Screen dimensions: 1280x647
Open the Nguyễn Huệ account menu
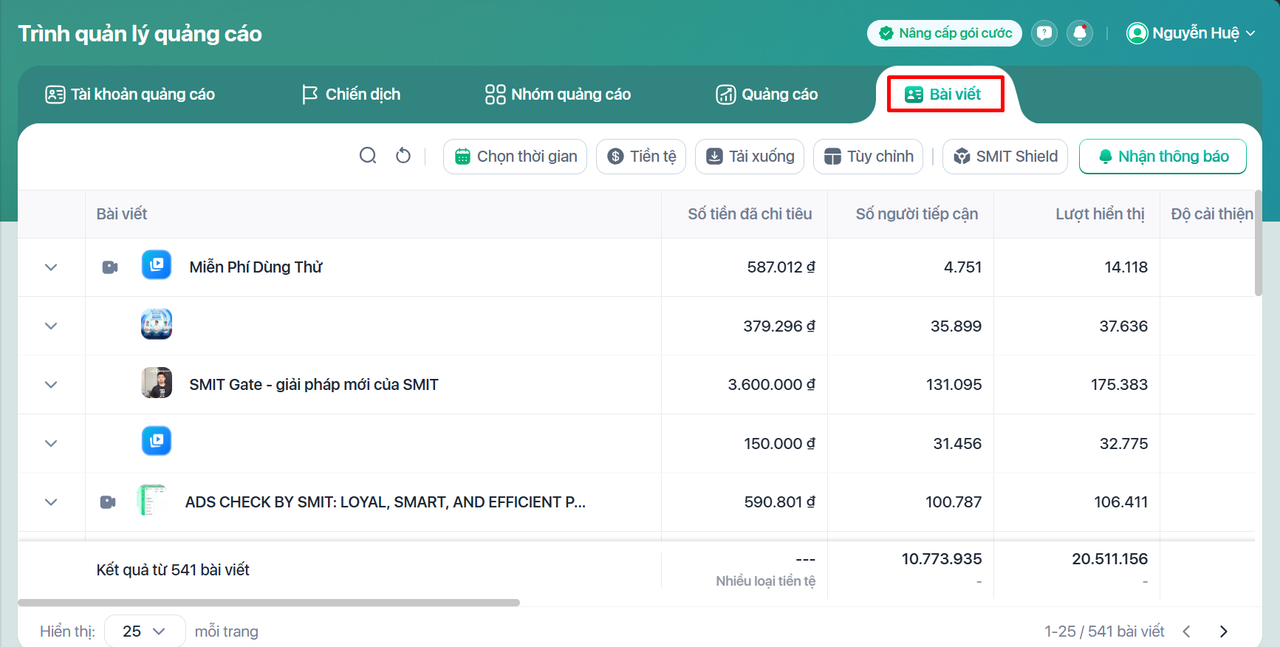pyautogui.click(x=1190, y=33)
